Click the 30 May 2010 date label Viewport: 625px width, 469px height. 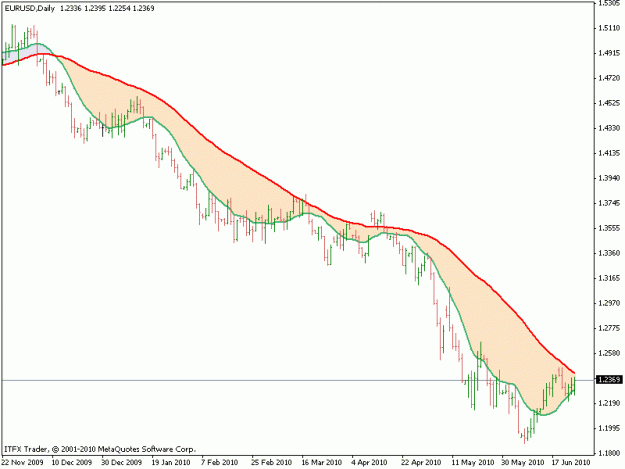[x=522, y=462]
